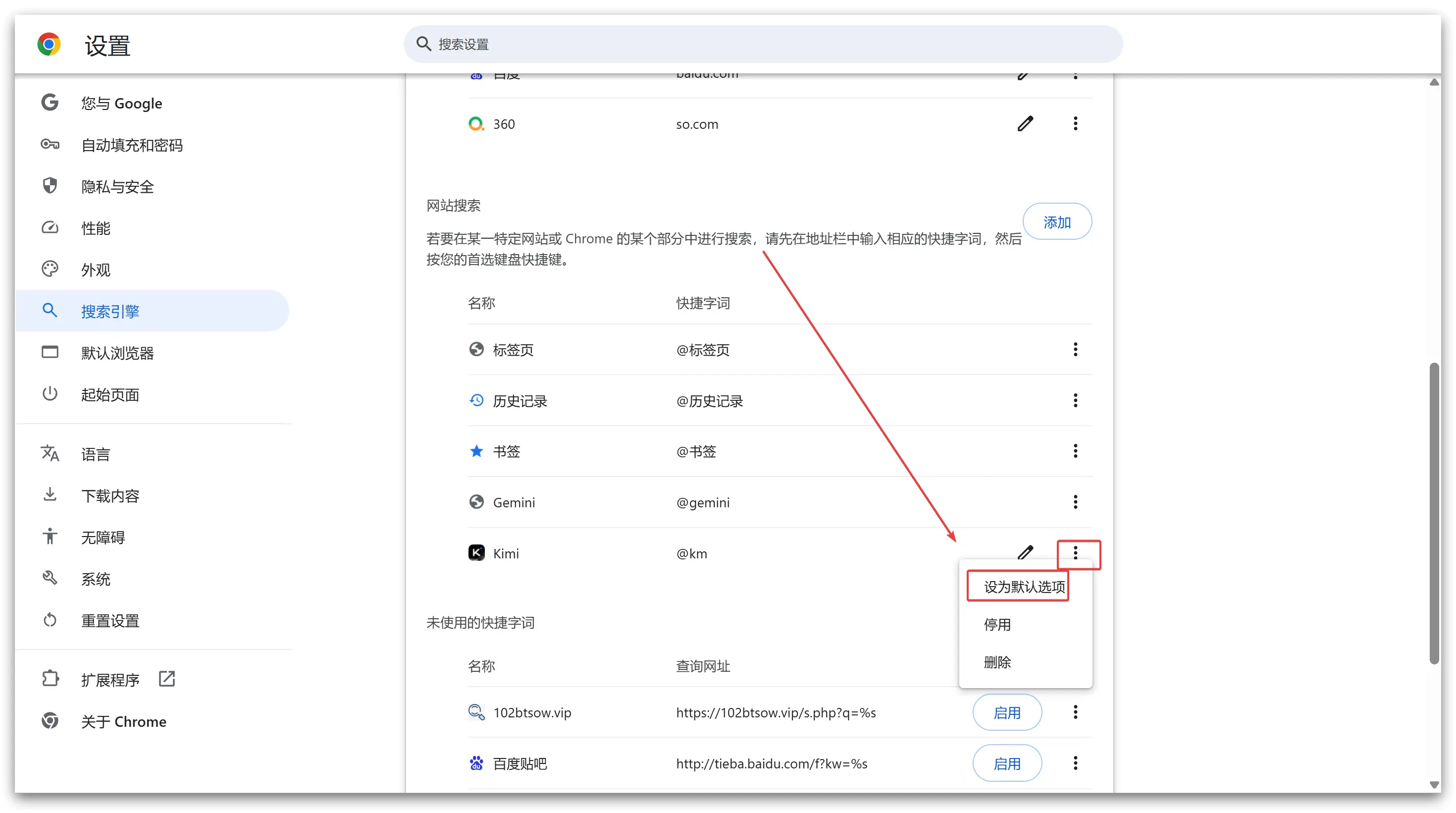Click 启用 for 百度贴吧
The width and height of the screenshot is (1456, 813).
[1007, 763]
